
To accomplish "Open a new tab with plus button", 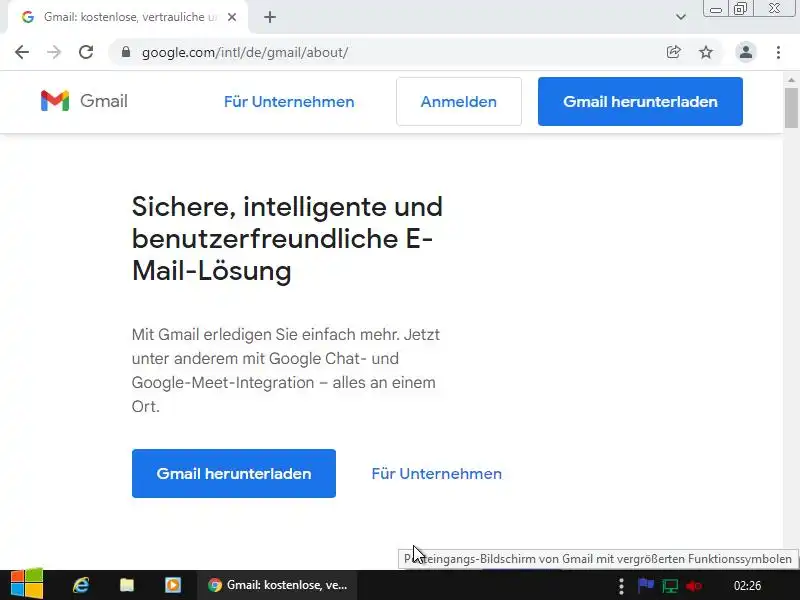I will click(270, 17).
